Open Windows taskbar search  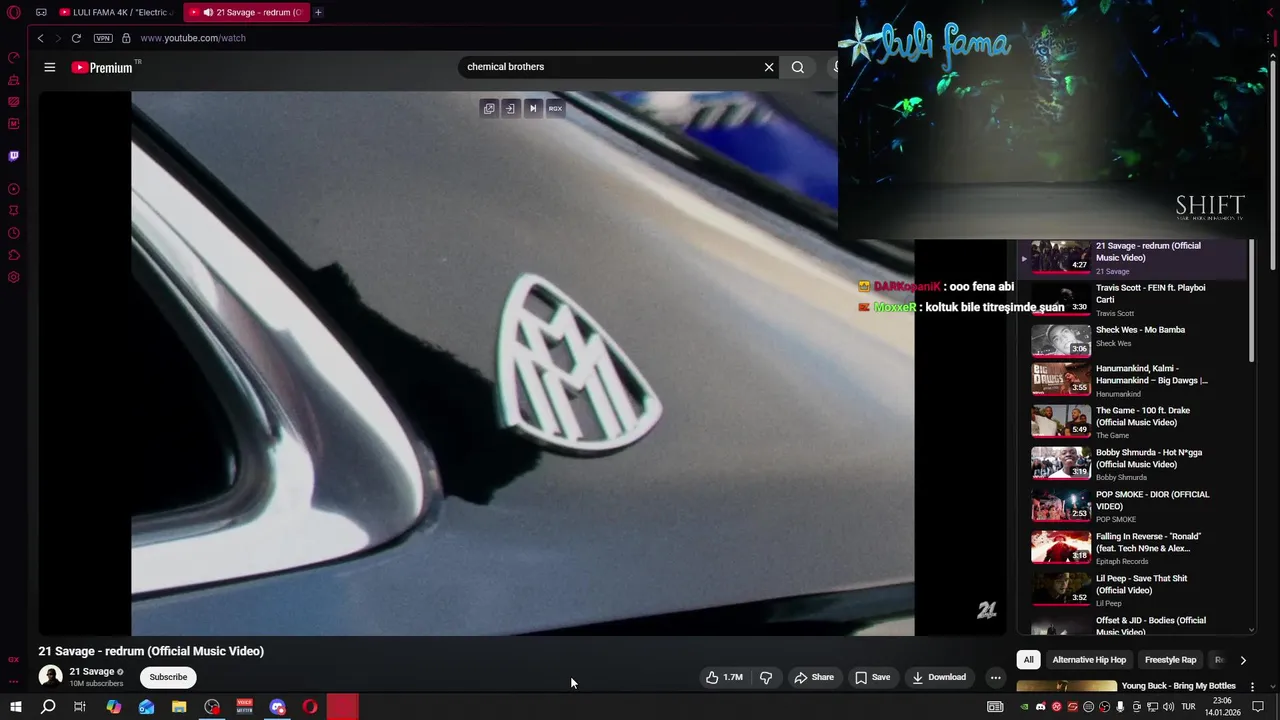pyautogui.click(x=48, y=707)
